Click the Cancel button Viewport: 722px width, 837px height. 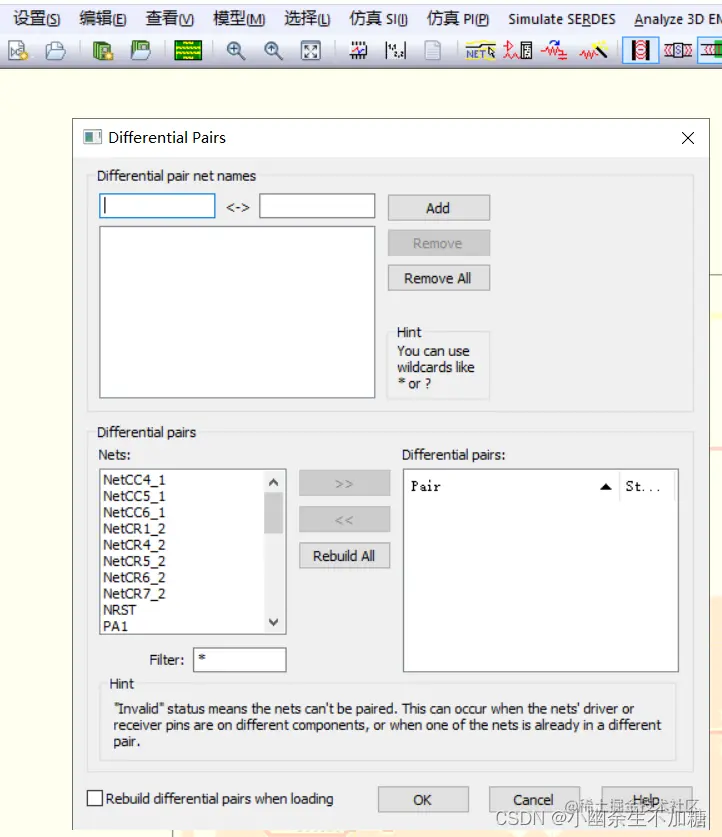[x=534, y=800]
